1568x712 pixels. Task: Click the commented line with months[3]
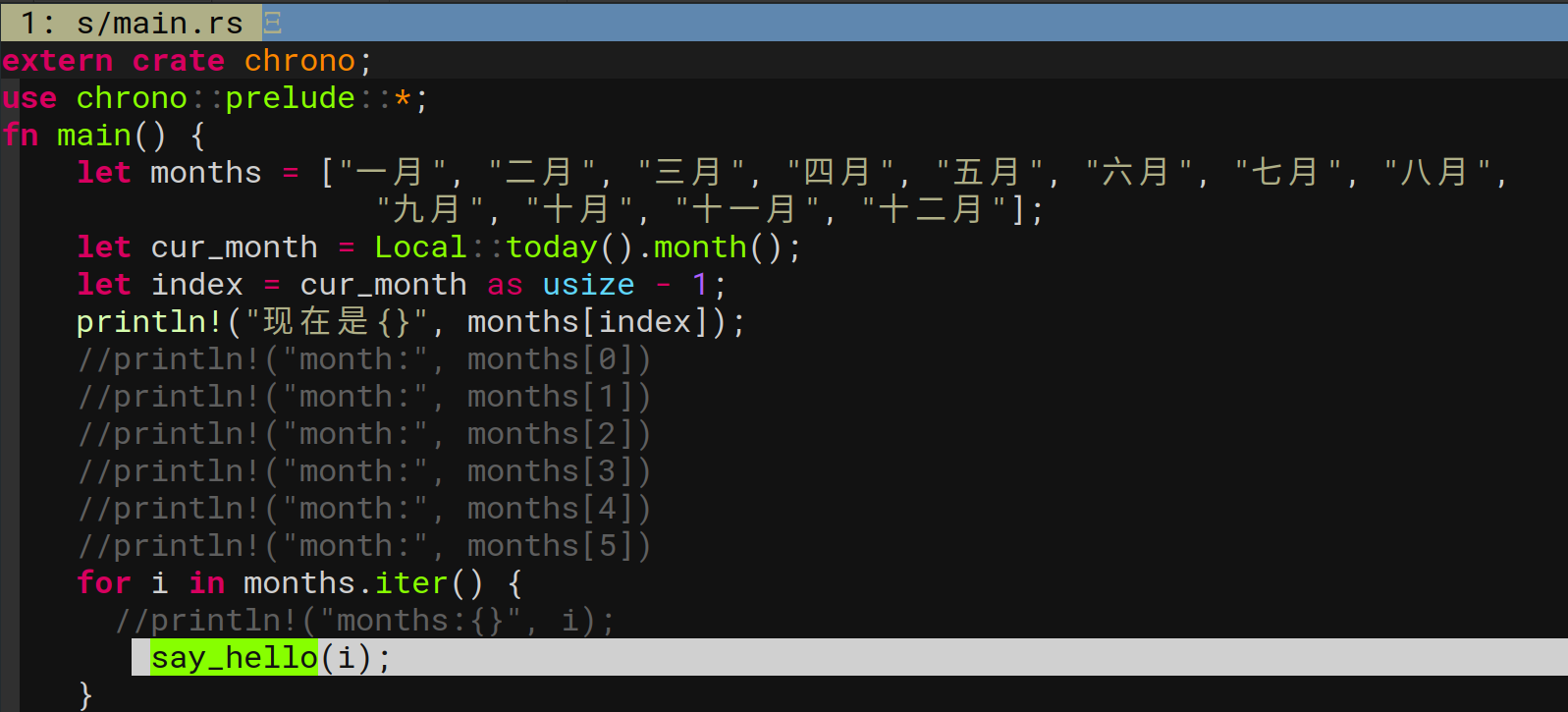click(363, 471)
